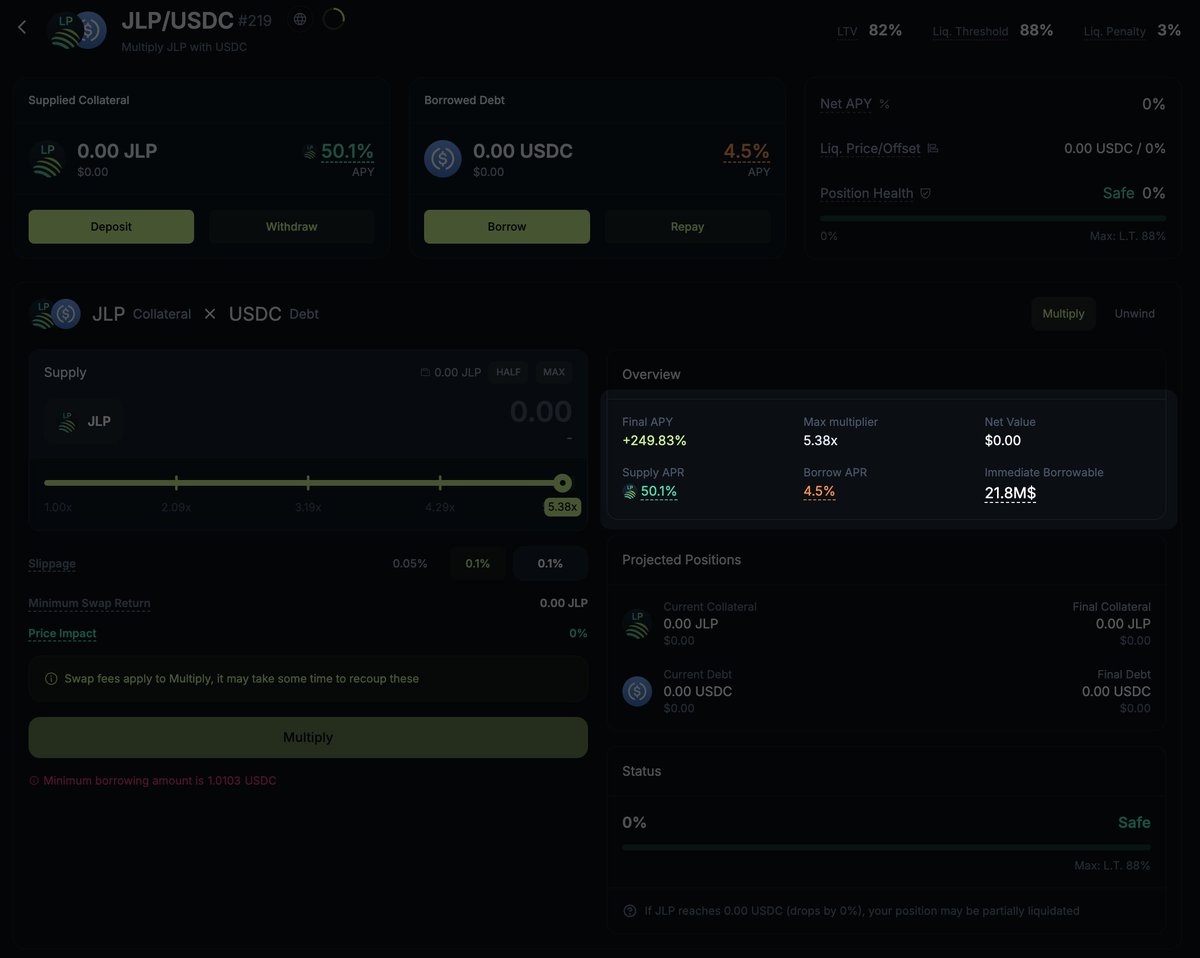1200x958 pixels.
Task: Set leverage slider to the 2.09x tick
Action: coord(176,483)
